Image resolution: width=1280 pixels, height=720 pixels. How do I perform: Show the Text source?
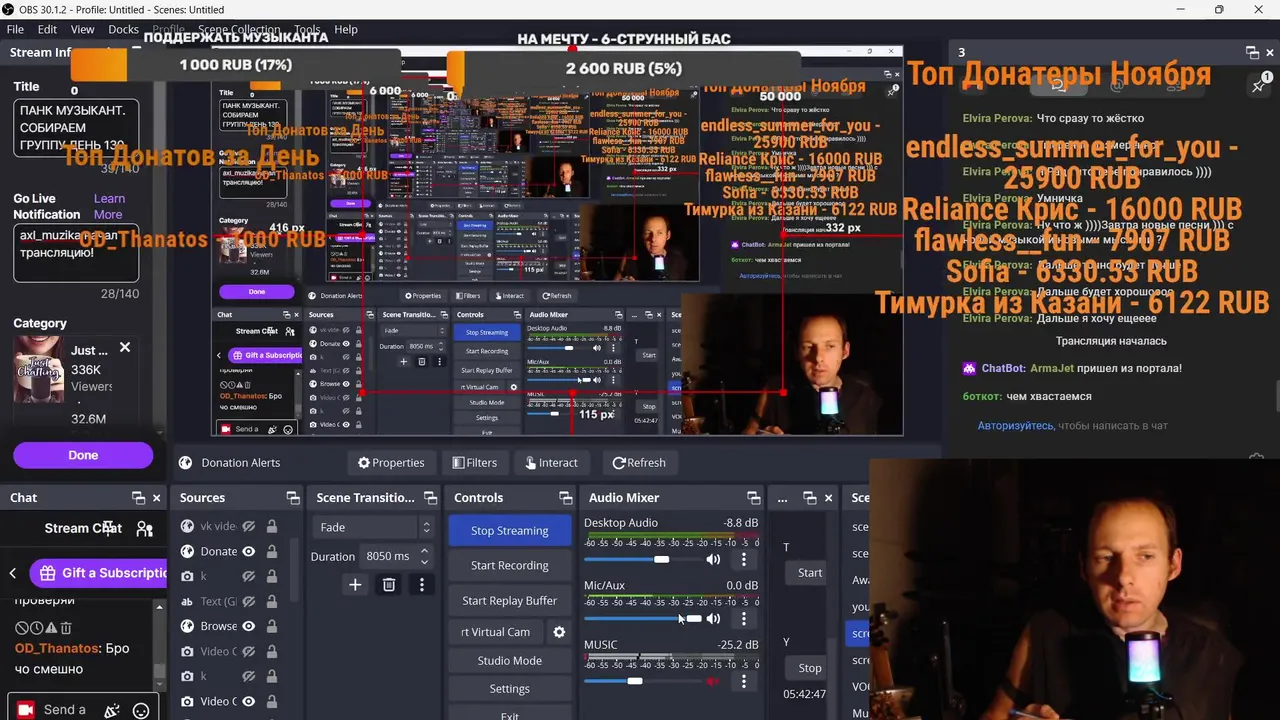pos(248,601)
